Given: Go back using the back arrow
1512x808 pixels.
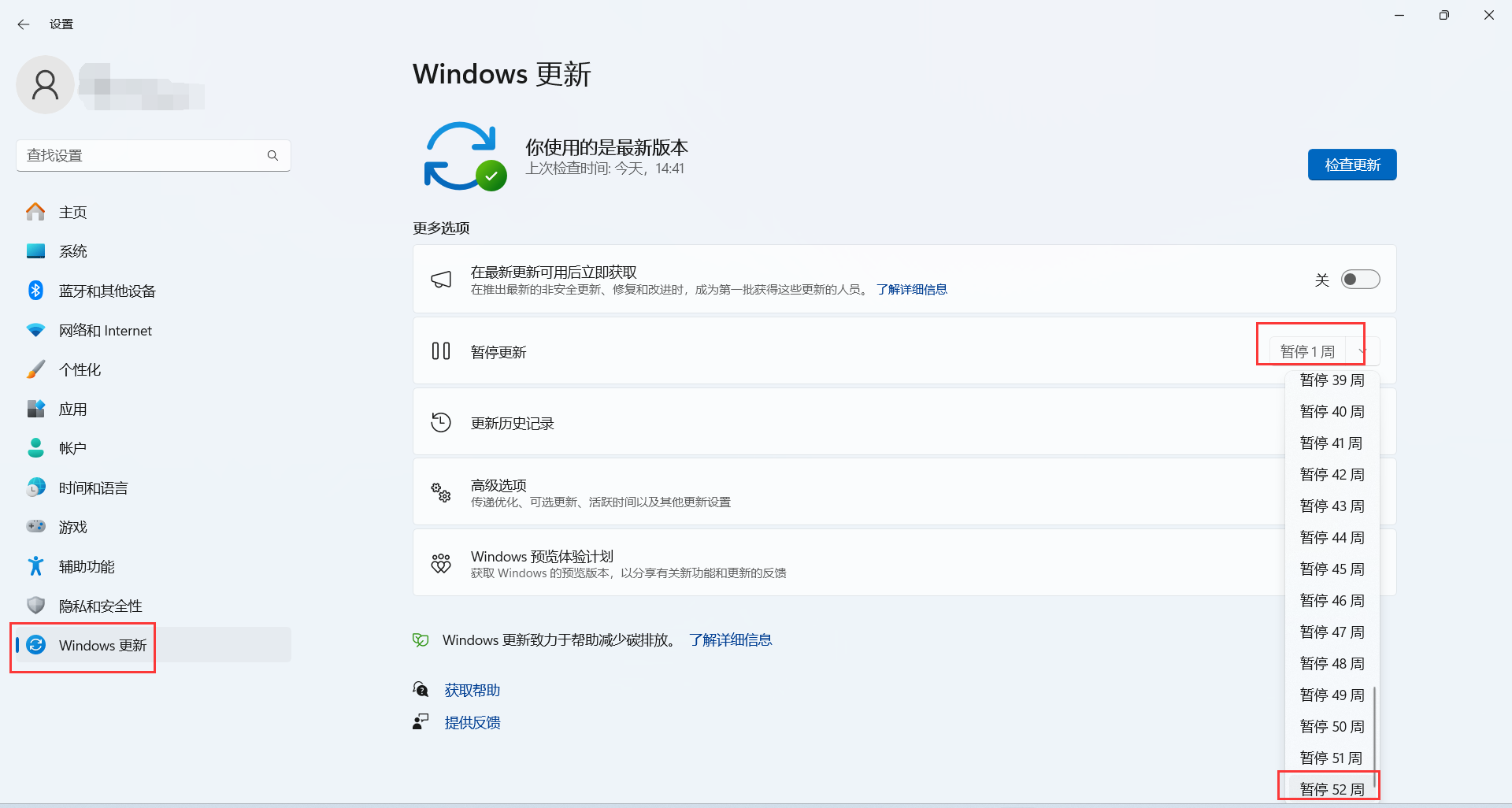Looking at the screenshot, I should 24,24.
